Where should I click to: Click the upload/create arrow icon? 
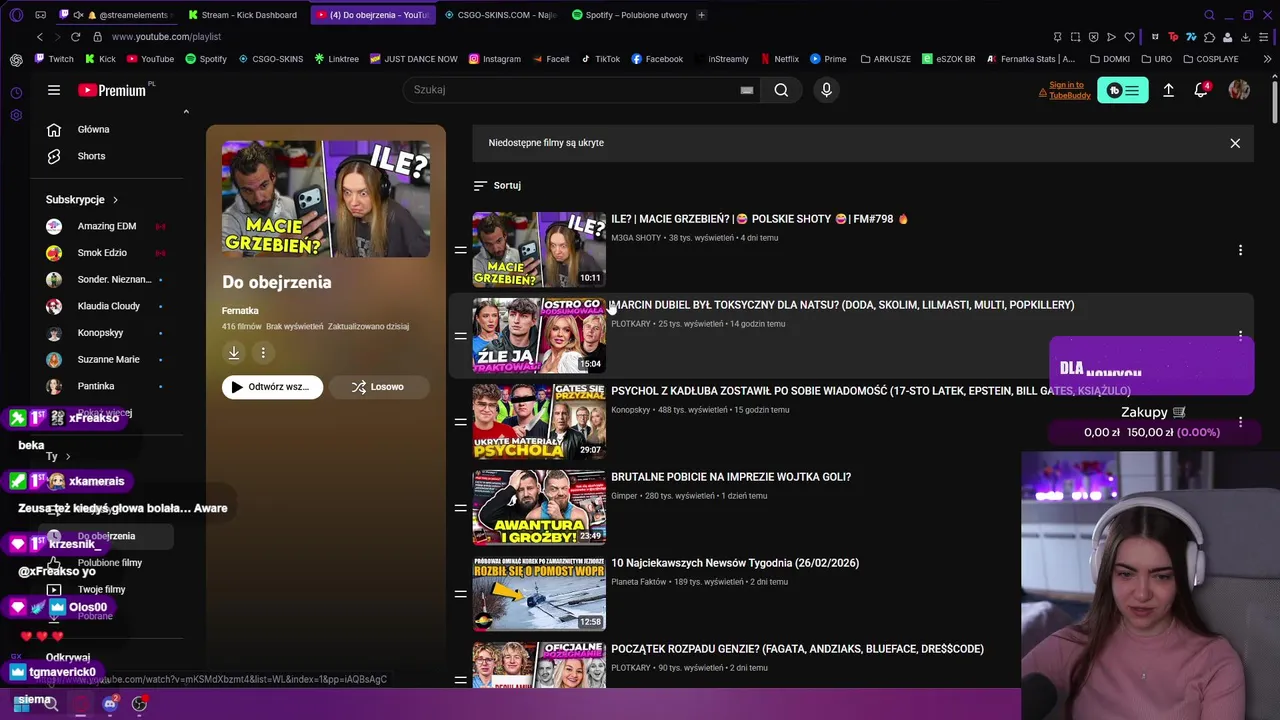[x=1168, y=90]
